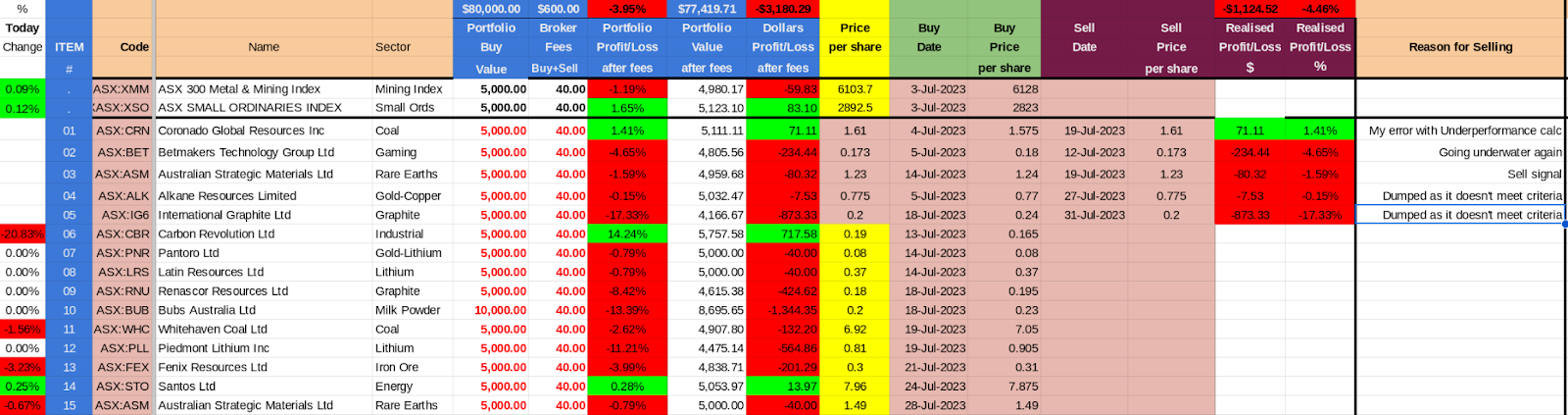Screen dimensions: 1568x415
Task: Select the ASX:XMM code cell
Action: point(123,88)
